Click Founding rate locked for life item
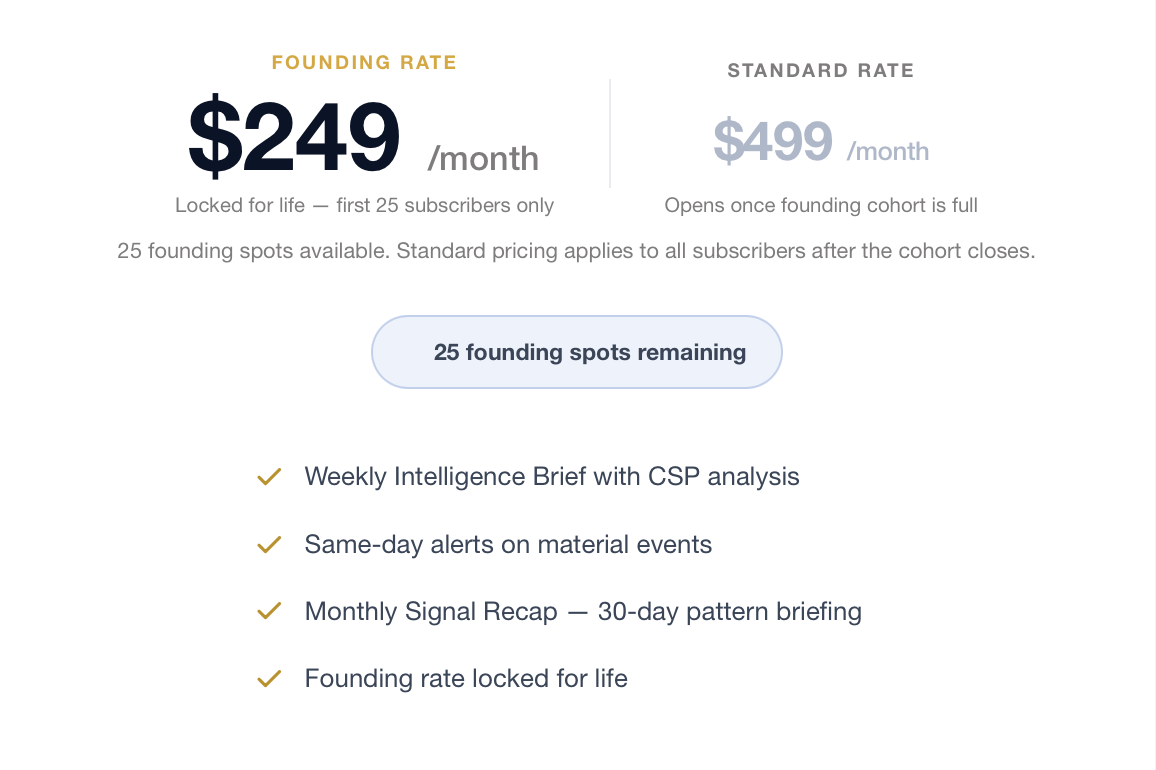 466,679
